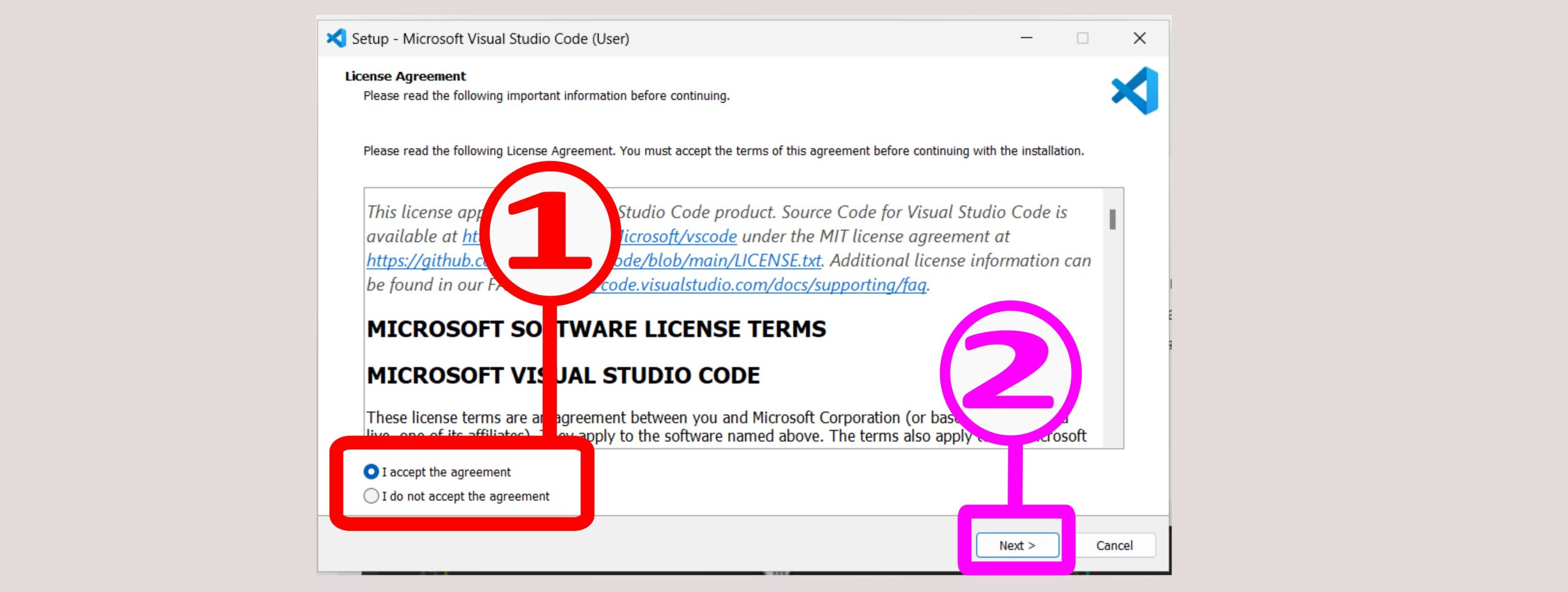Click the "These license terms are" paragraph

pyautogui.click(x=726, y=427)
